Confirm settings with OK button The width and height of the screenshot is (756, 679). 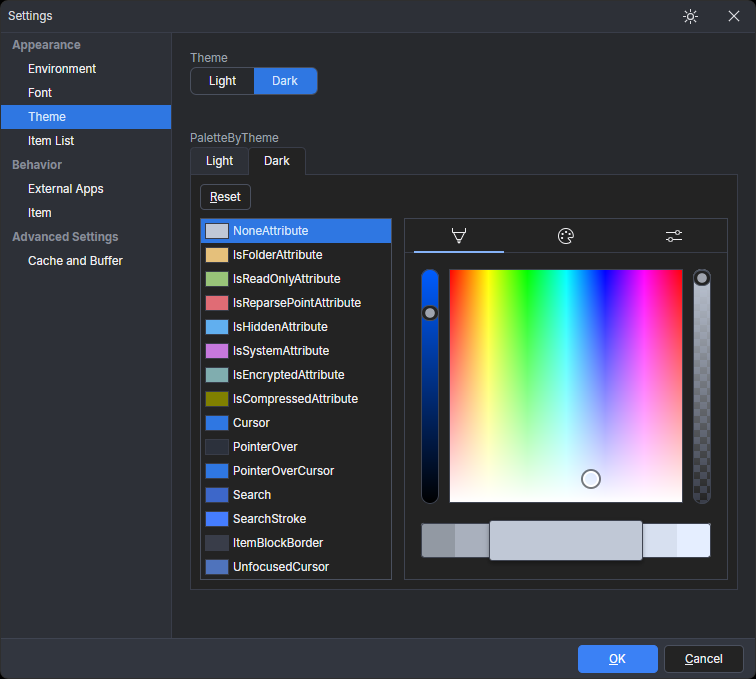[x=617, y=658]
